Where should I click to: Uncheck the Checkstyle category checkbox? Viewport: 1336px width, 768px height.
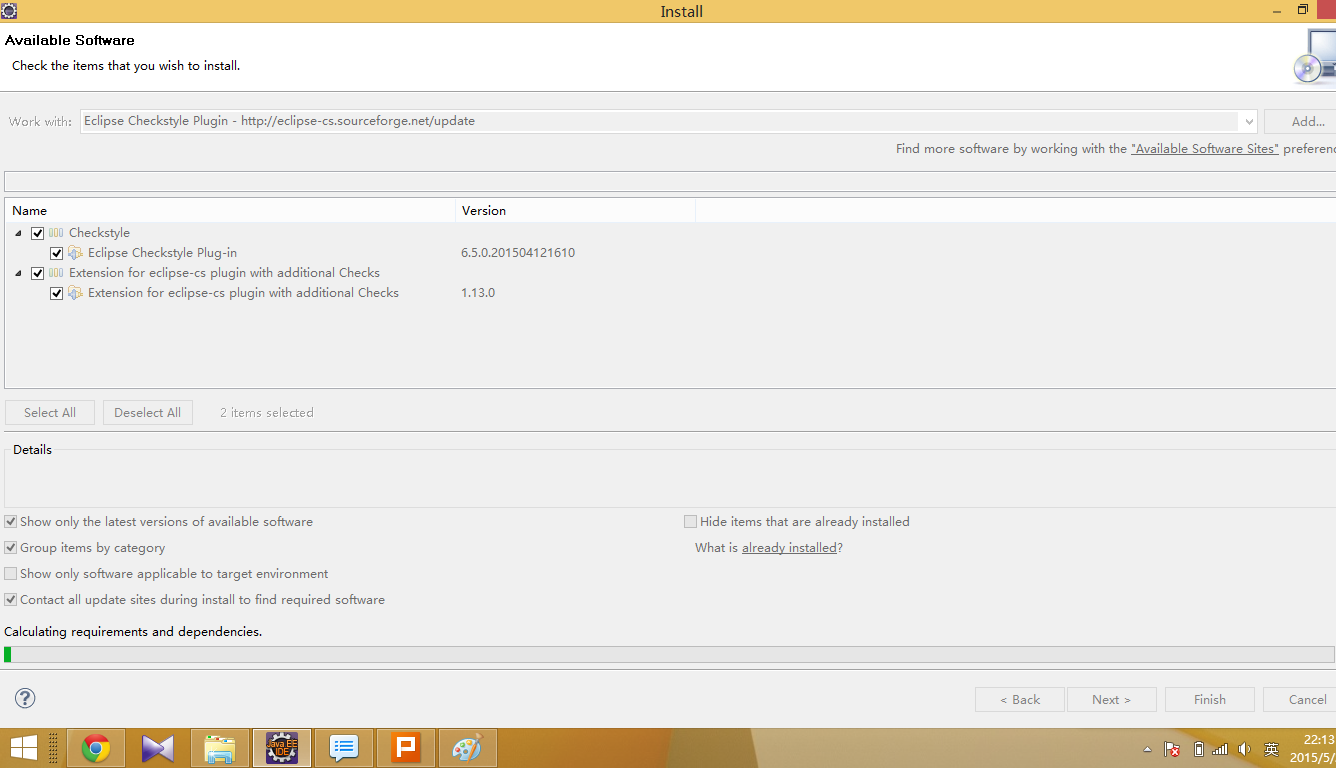(38, 233)
